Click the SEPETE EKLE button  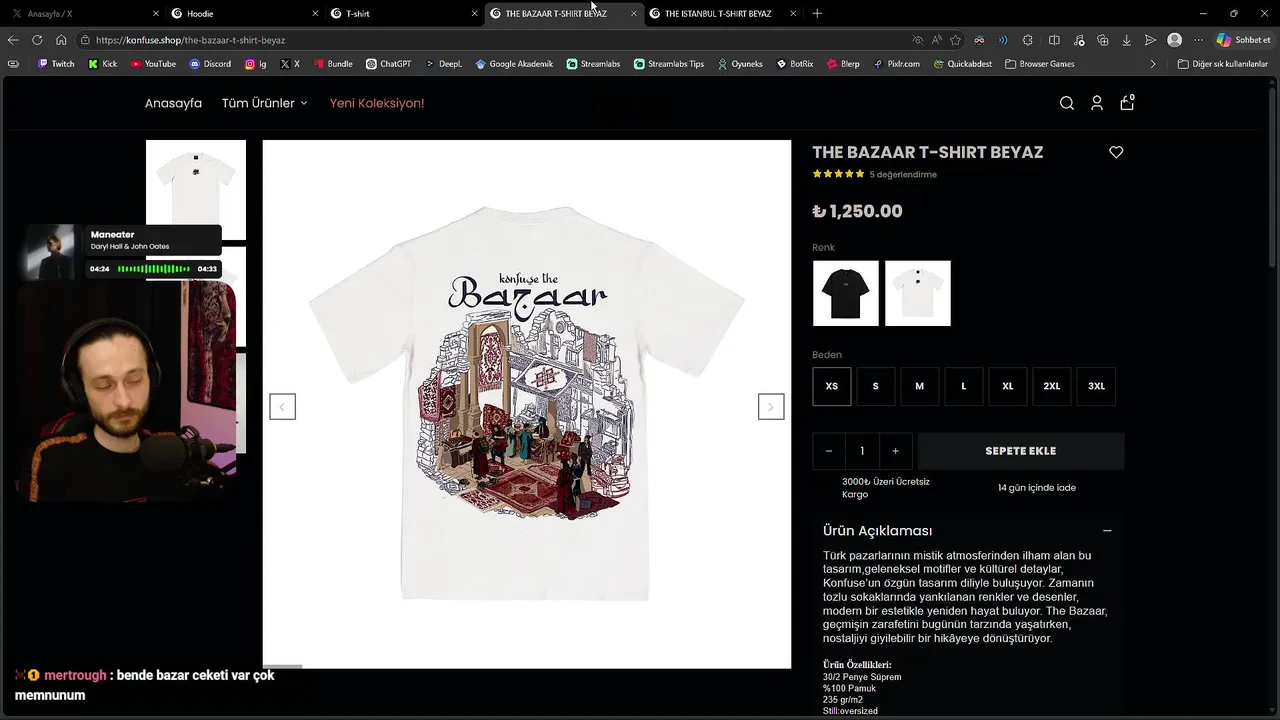click(x=1021, y=451)
